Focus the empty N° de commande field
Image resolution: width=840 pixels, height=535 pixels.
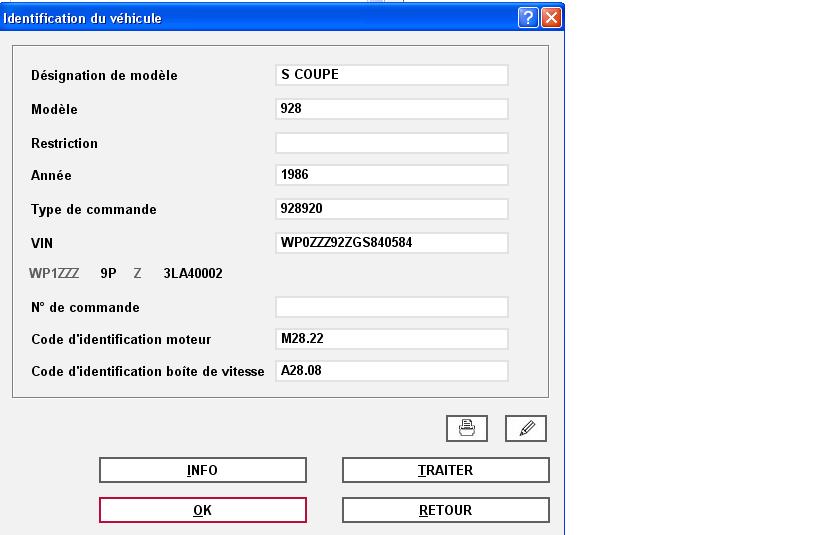(x=392, y=307)
